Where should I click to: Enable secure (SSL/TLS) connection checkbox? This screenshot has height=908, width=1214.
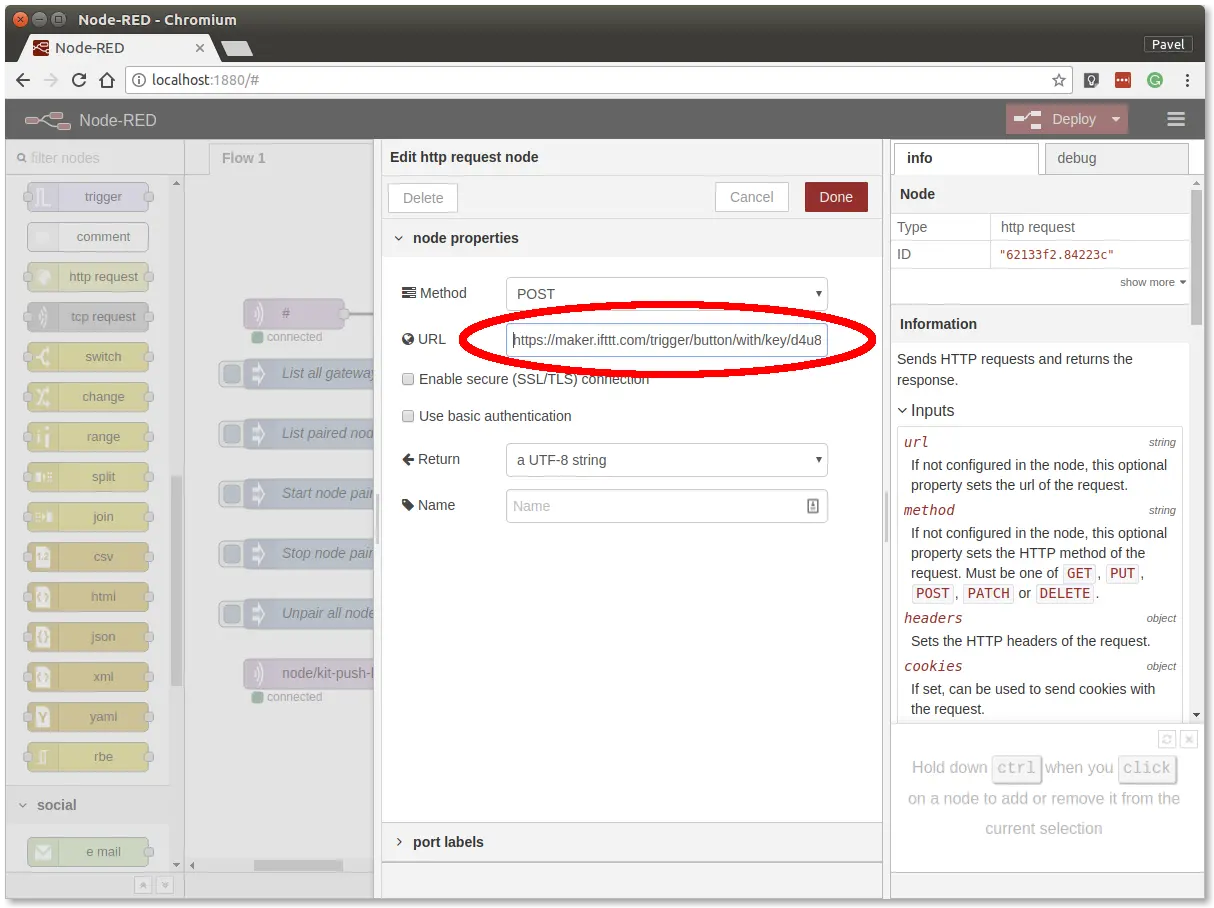click(x=408, y=379)
